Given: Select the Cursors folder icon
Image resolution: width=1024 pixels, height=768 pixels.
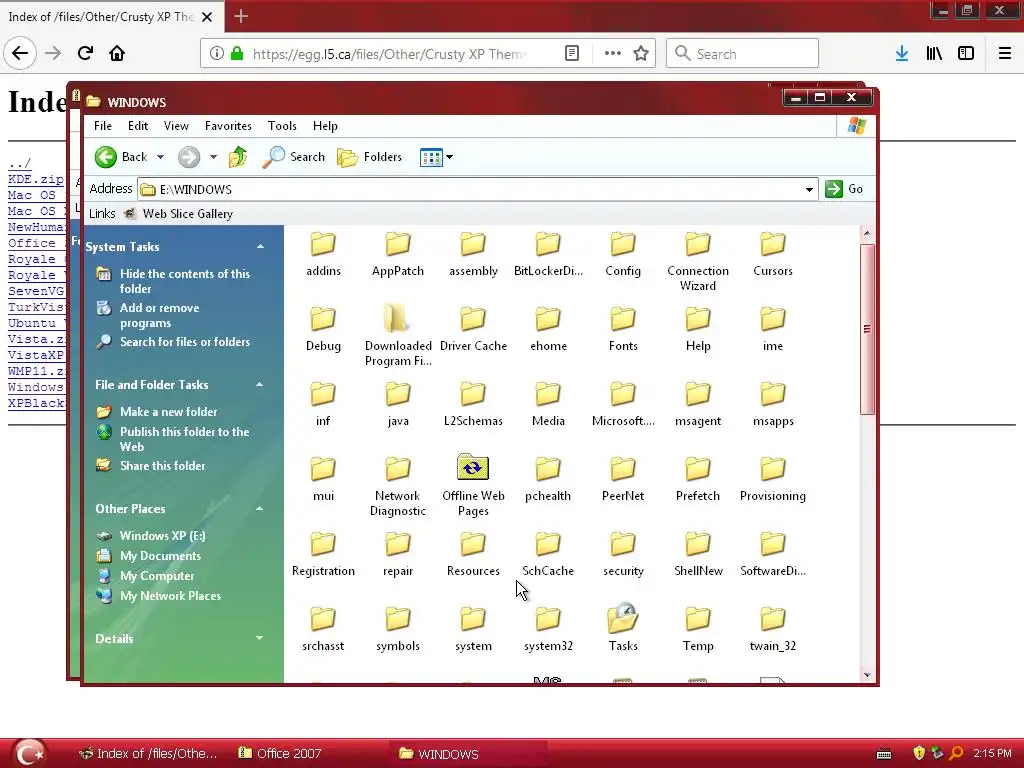Looking at the screenshot, I should 773,244.
